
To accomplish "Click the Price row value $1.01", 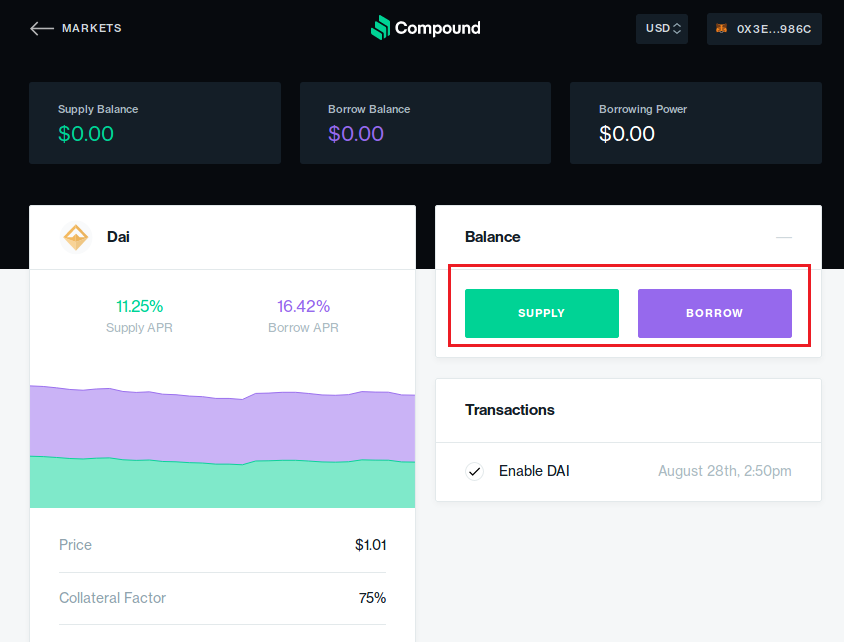I will 370,545.
